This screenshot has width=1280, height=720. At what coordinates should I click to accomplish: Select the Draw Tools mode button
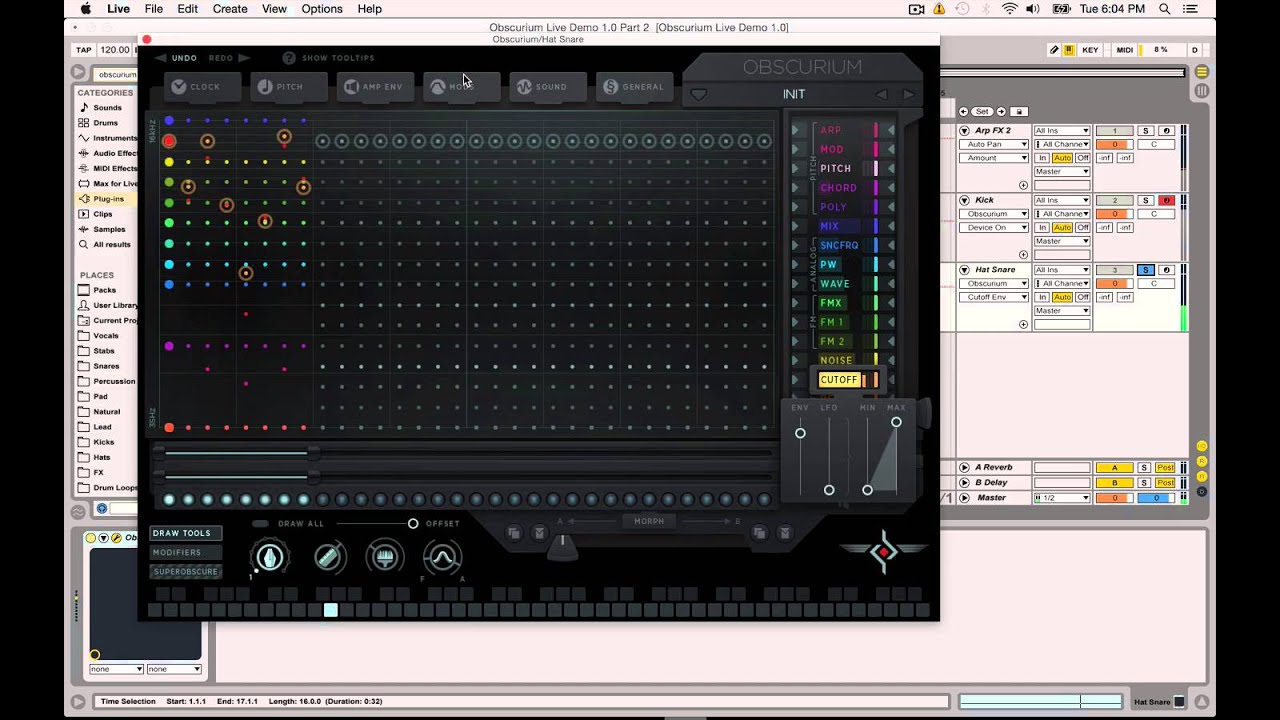[185, 533]
